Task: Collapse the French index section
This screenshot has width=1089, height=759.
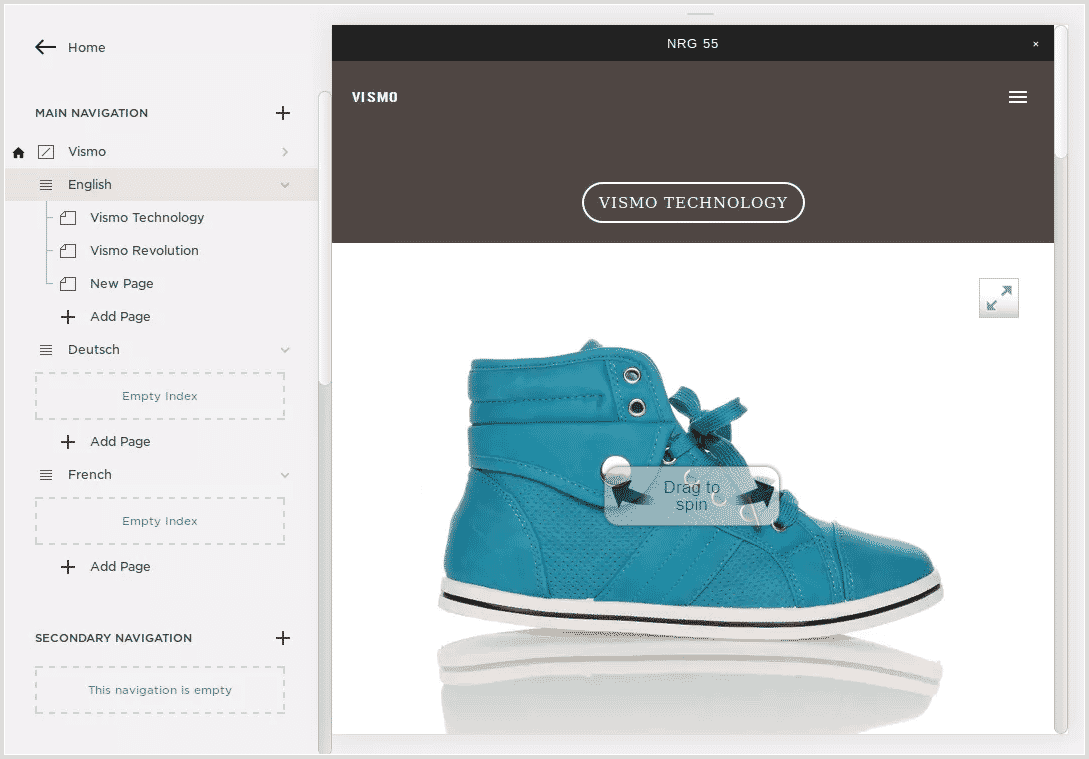Action: click(285, 475)
